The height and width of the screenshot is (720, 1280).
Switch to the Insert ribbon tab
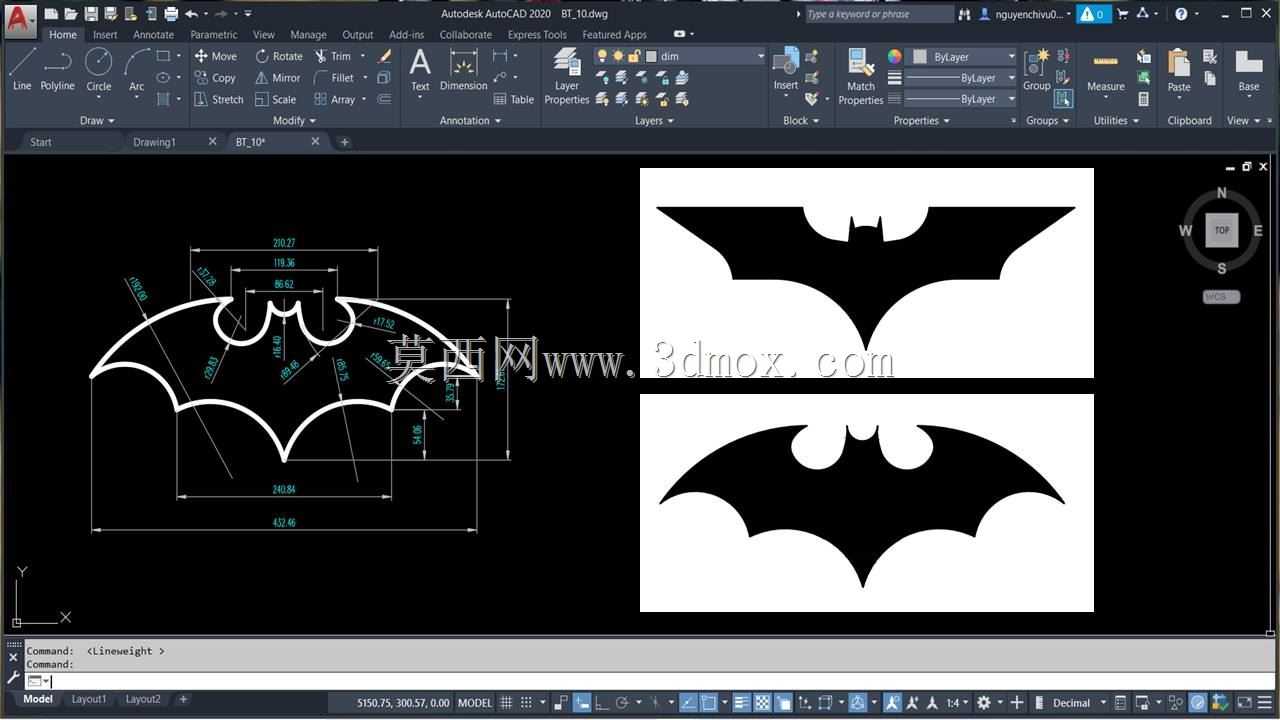click(x=105, y=34)
